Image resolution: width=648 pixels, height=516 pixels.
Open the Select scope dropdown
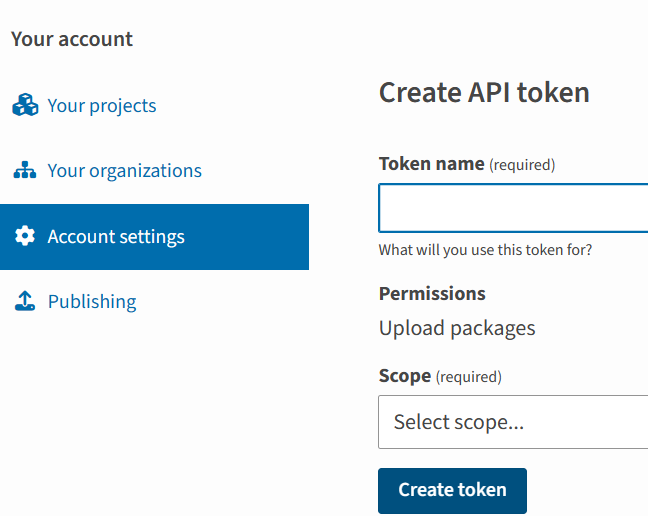click(513, 422)
